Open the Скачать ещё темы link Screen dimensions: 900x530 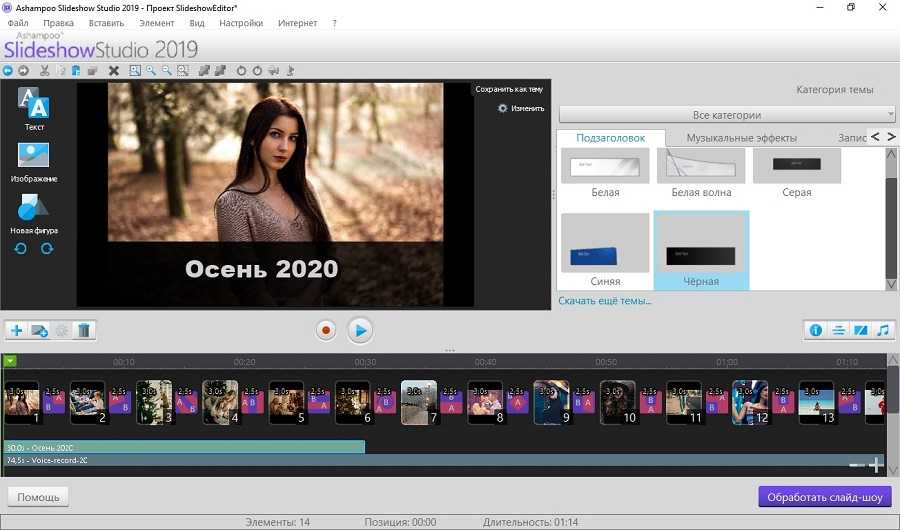click(x=604, y=300)
